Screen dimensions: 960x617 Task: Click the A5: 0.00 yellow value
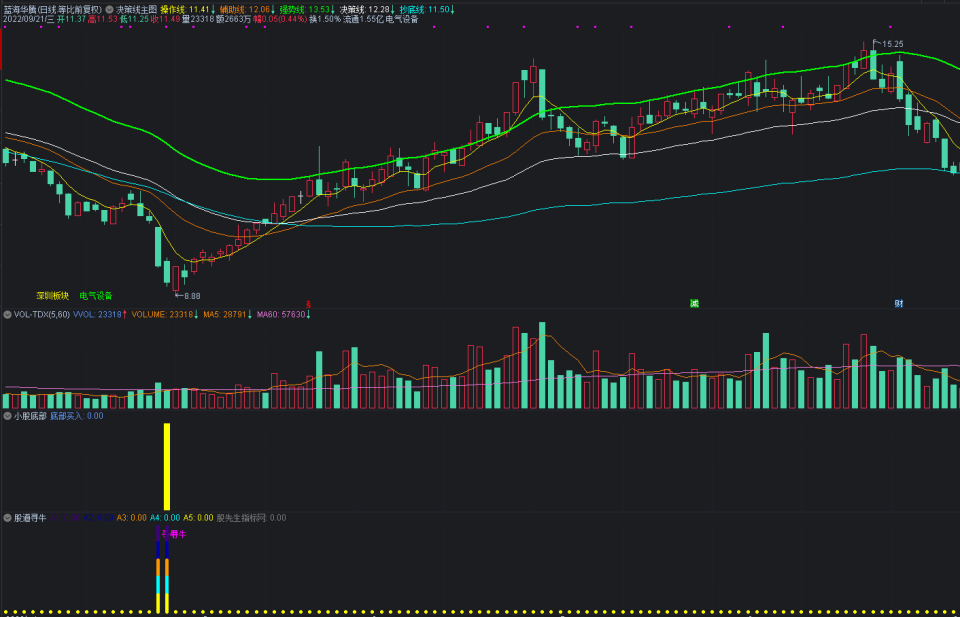pyautogui.click(x=198, y=518)
